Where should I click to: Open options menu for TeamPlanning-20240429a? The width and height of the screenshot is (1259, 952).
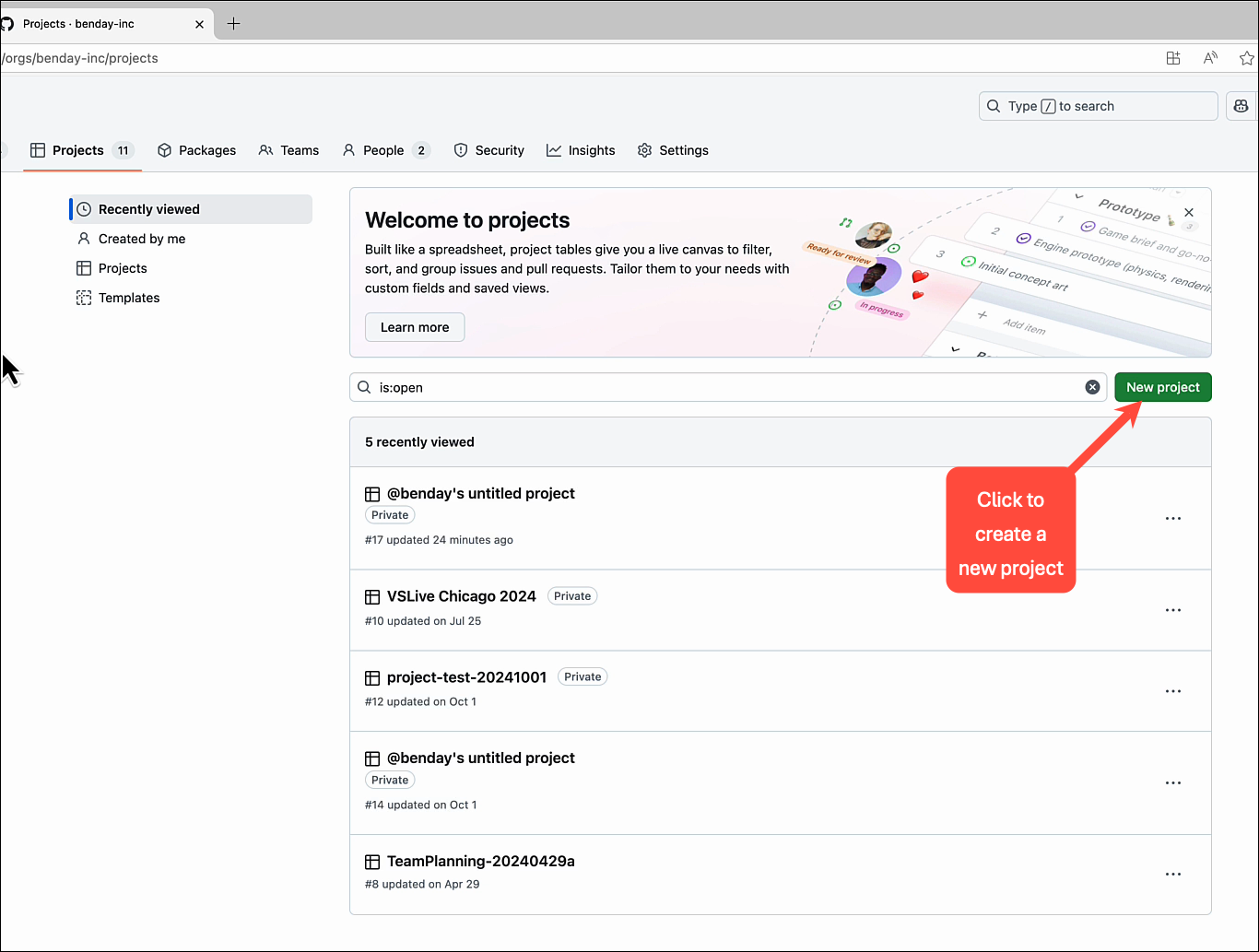[x=1173, y=874]
